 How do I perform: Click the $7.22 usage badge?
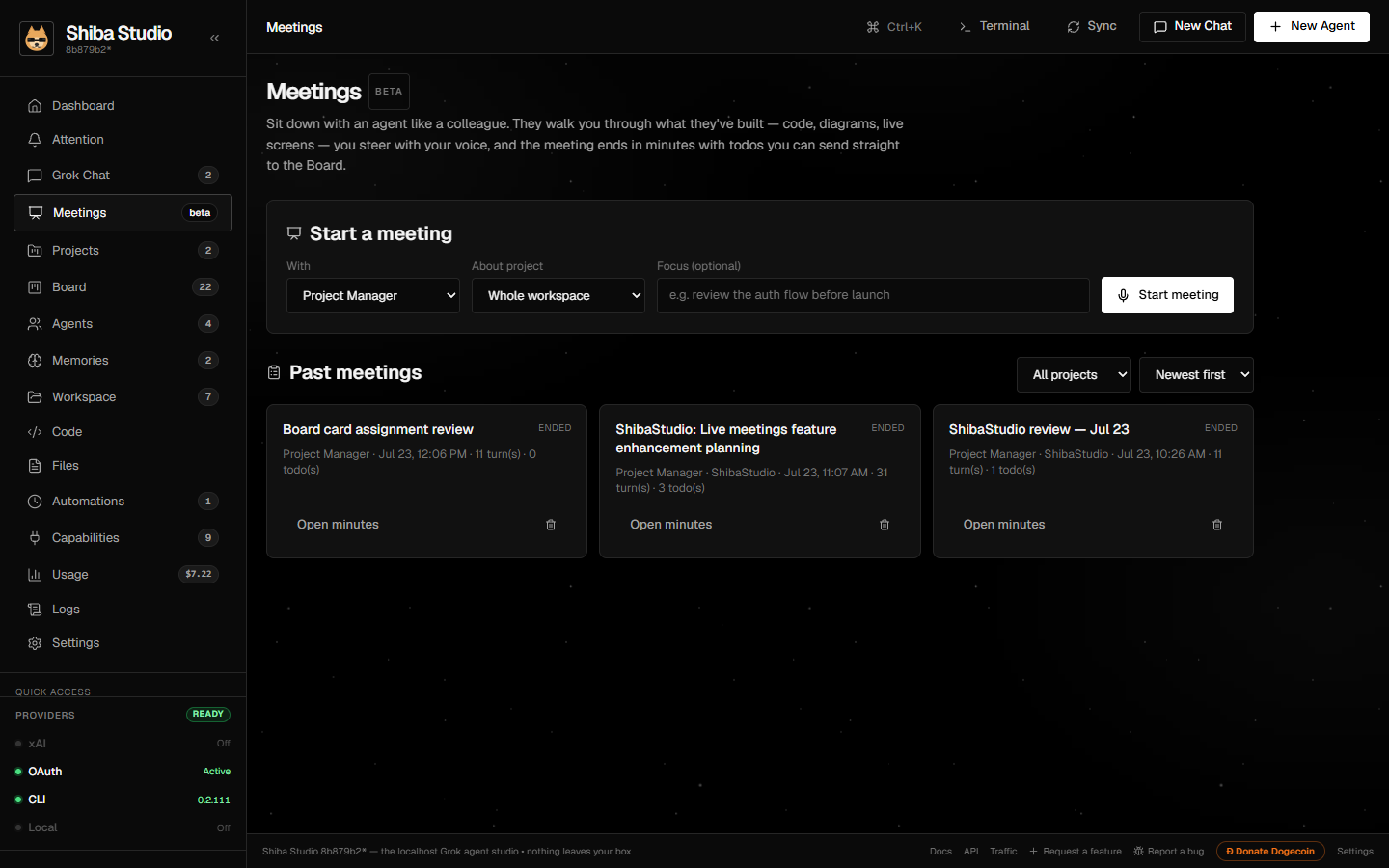point(199,575)
